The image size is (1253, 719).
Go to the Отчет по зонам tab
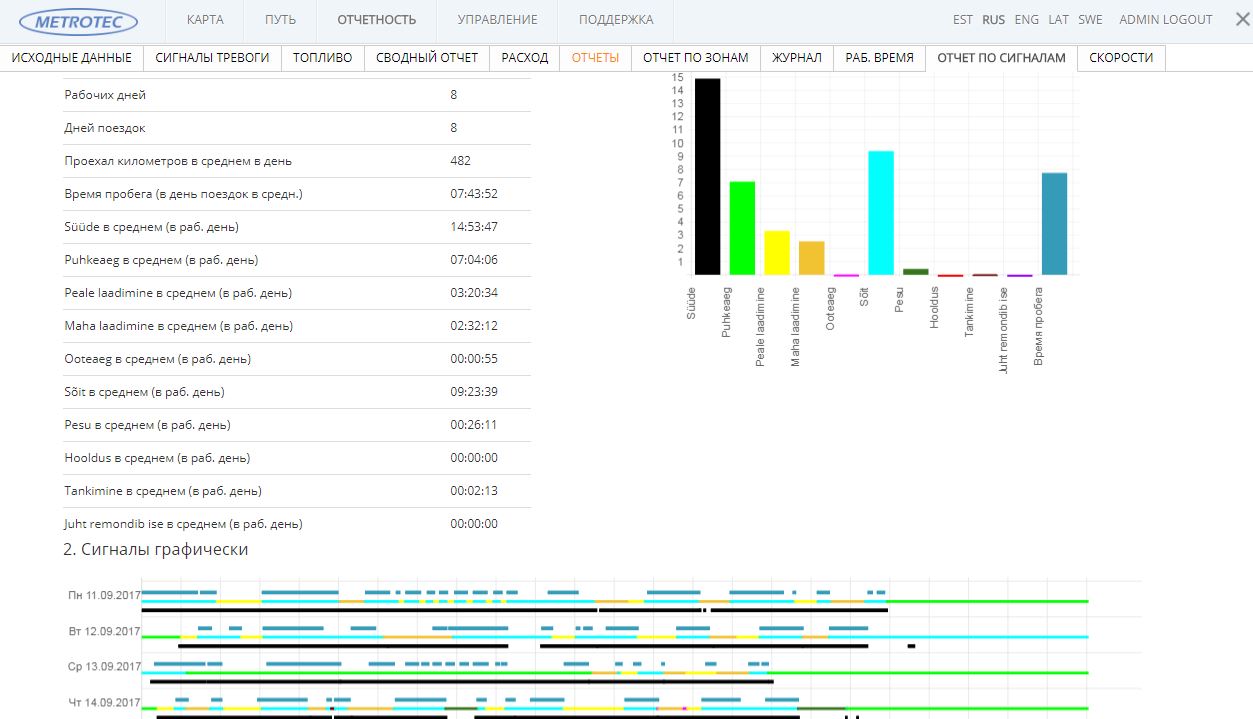(x=695, y=58)
